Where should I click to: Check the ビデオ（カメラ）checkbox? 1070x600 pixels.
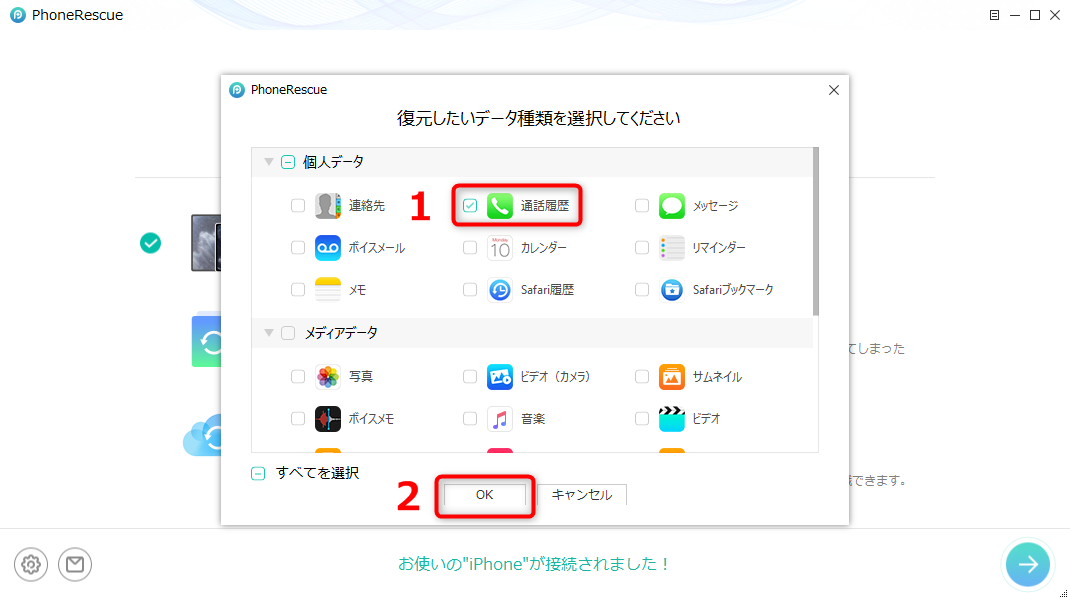(469, 376)
